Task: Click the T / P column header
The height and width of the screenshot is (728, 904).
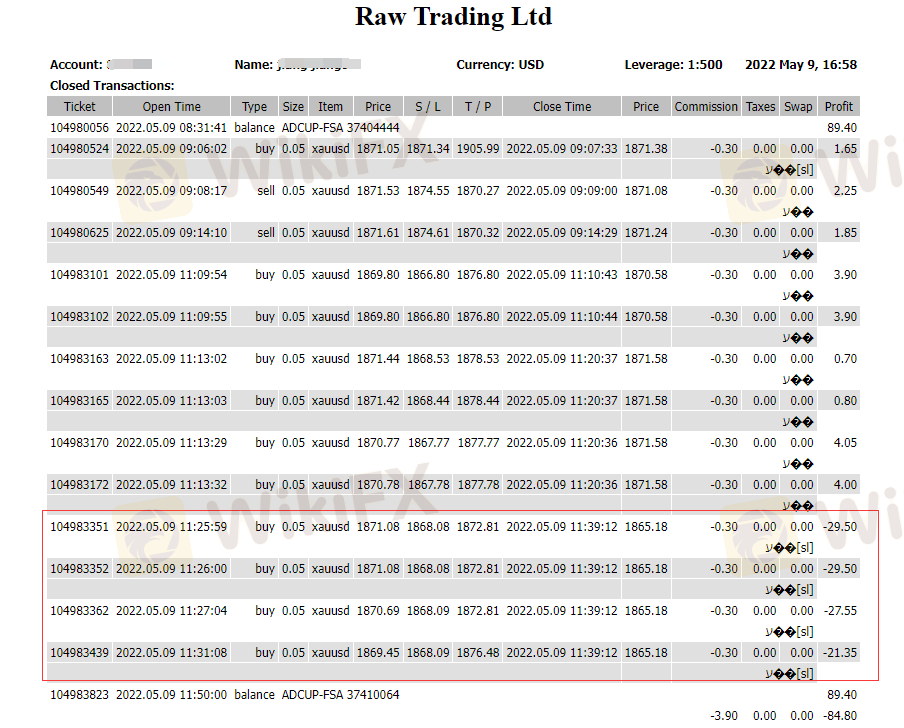Action: 478,107
